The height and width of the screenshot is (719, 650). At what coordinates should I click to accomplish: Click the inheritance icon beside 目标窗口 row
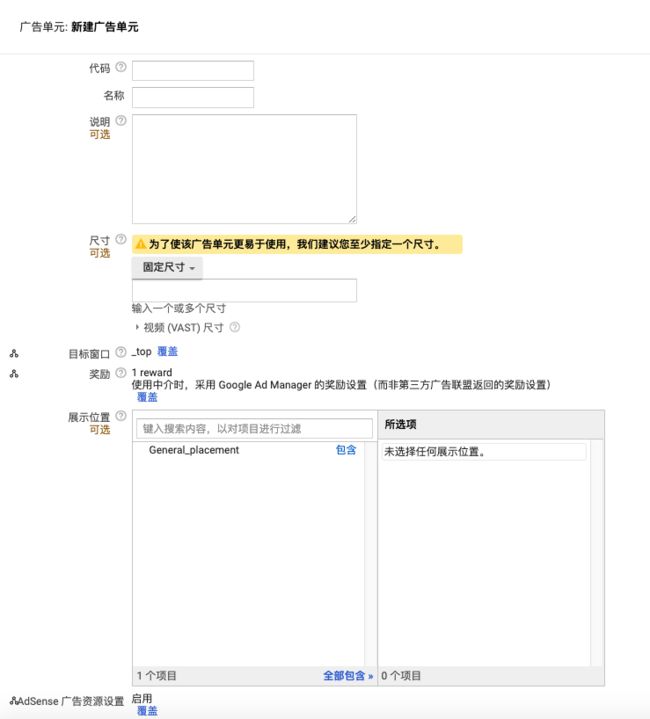[14, 354]
